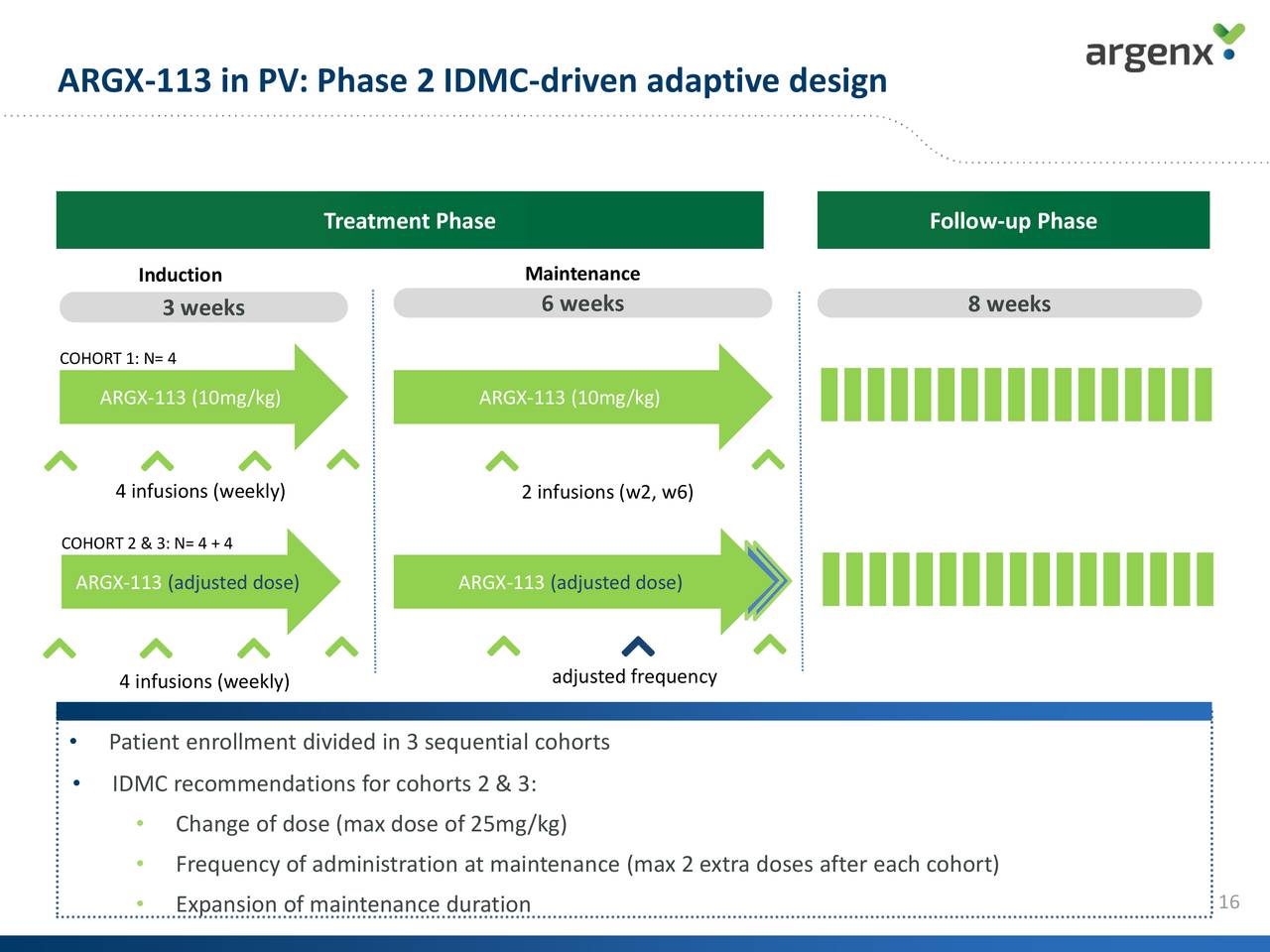Select bullet "Change of dose (max dose of 25mg/kg)"
The image size is (1270, 952).
(371, 824)
